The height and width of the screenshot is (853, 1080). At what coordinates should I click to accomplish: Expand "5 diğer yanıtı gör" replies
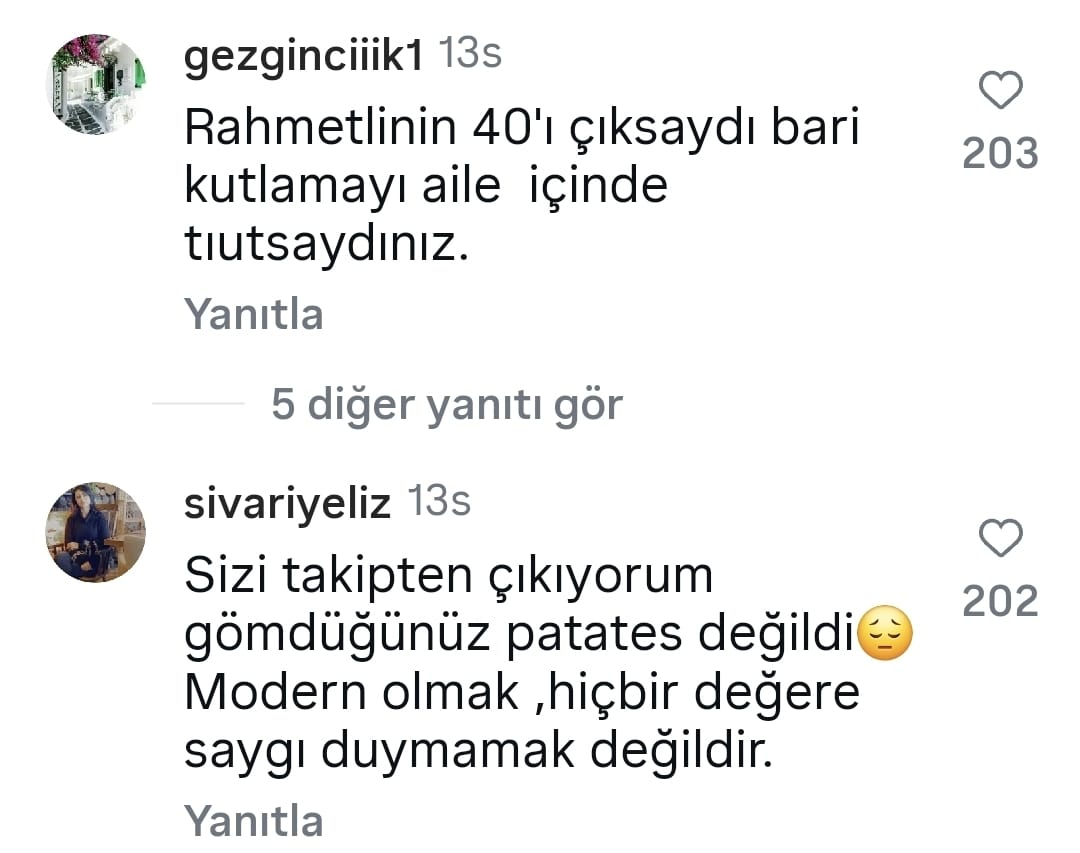tap(446, 404)
